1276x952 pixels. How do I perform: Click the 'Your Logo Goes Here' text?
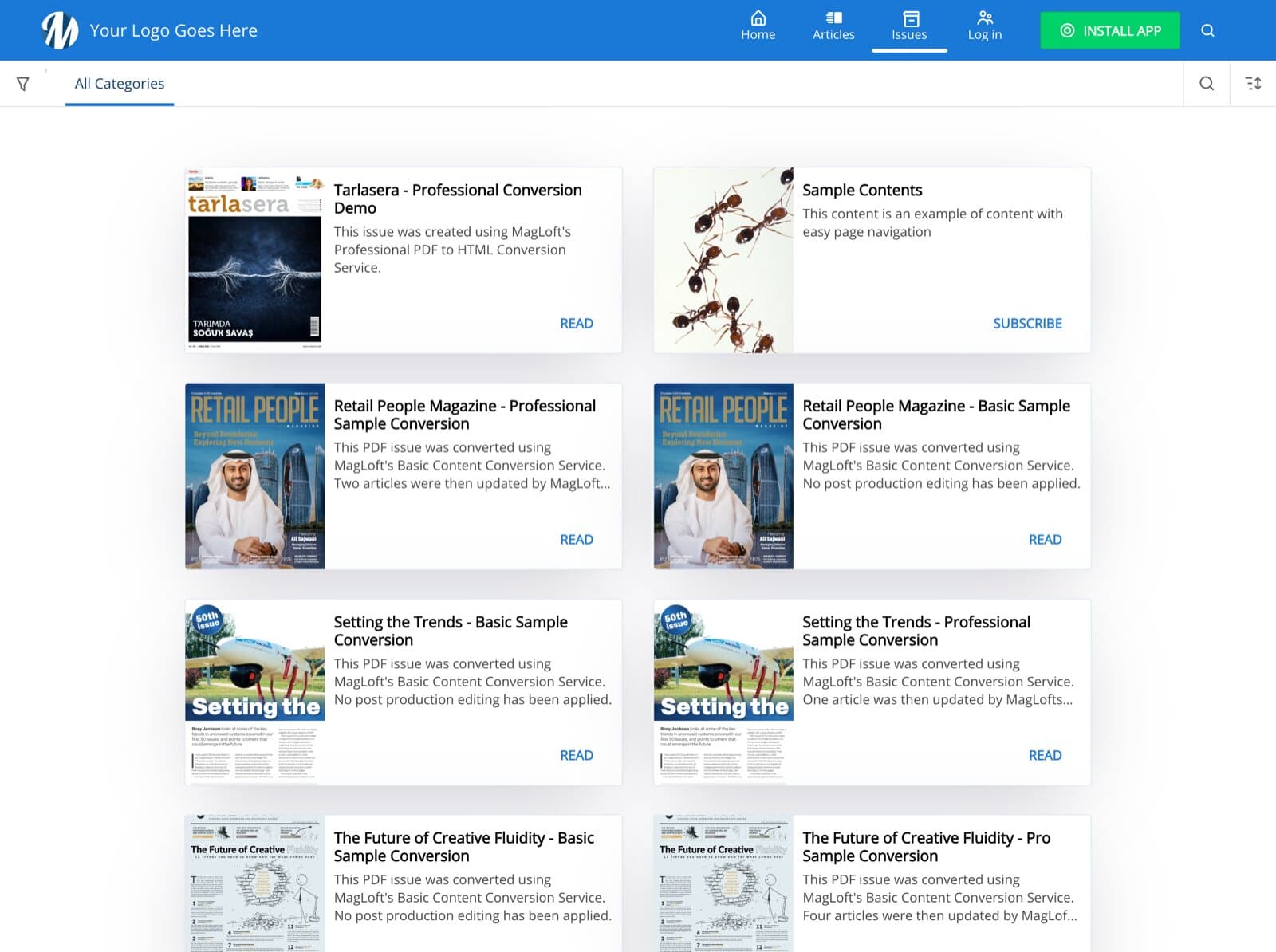click(x=174, y=30)
